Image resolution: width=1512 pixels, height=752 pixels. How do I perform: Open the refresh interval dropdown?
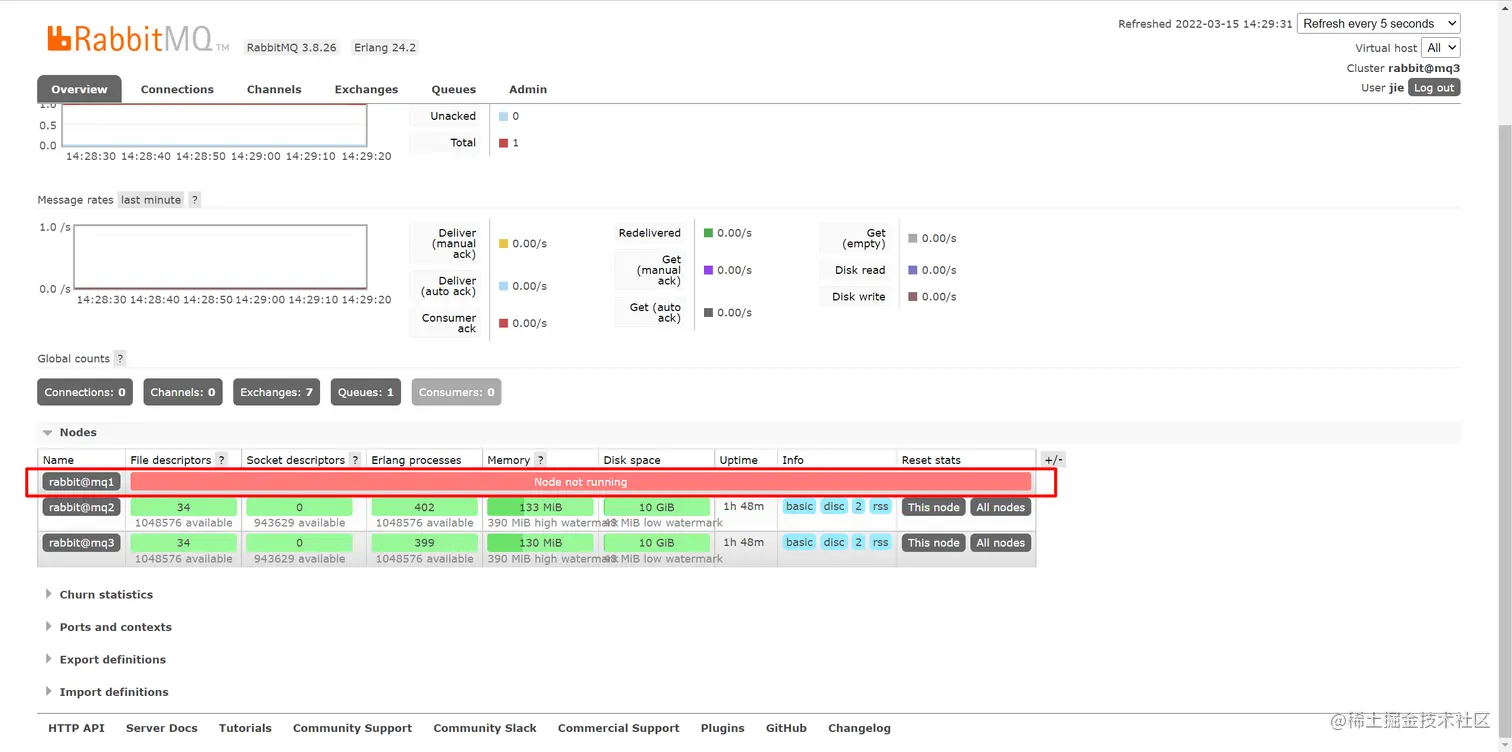[1379, 23]
